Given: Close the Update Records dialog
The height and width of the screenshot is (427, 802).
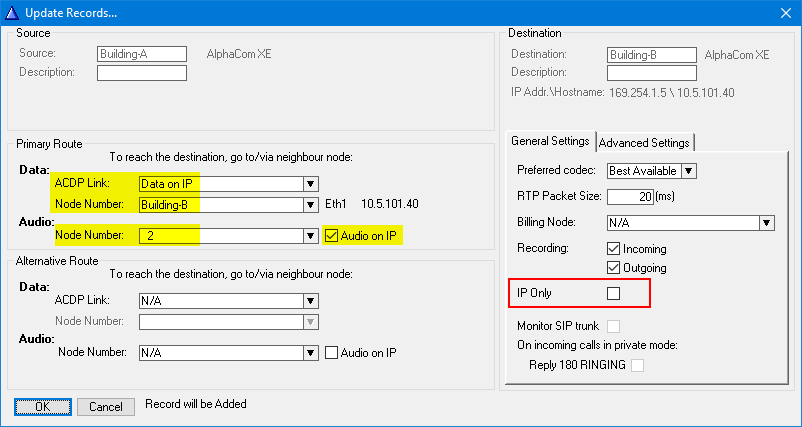Looking at the screenshot, I should (x=785, y=13).
